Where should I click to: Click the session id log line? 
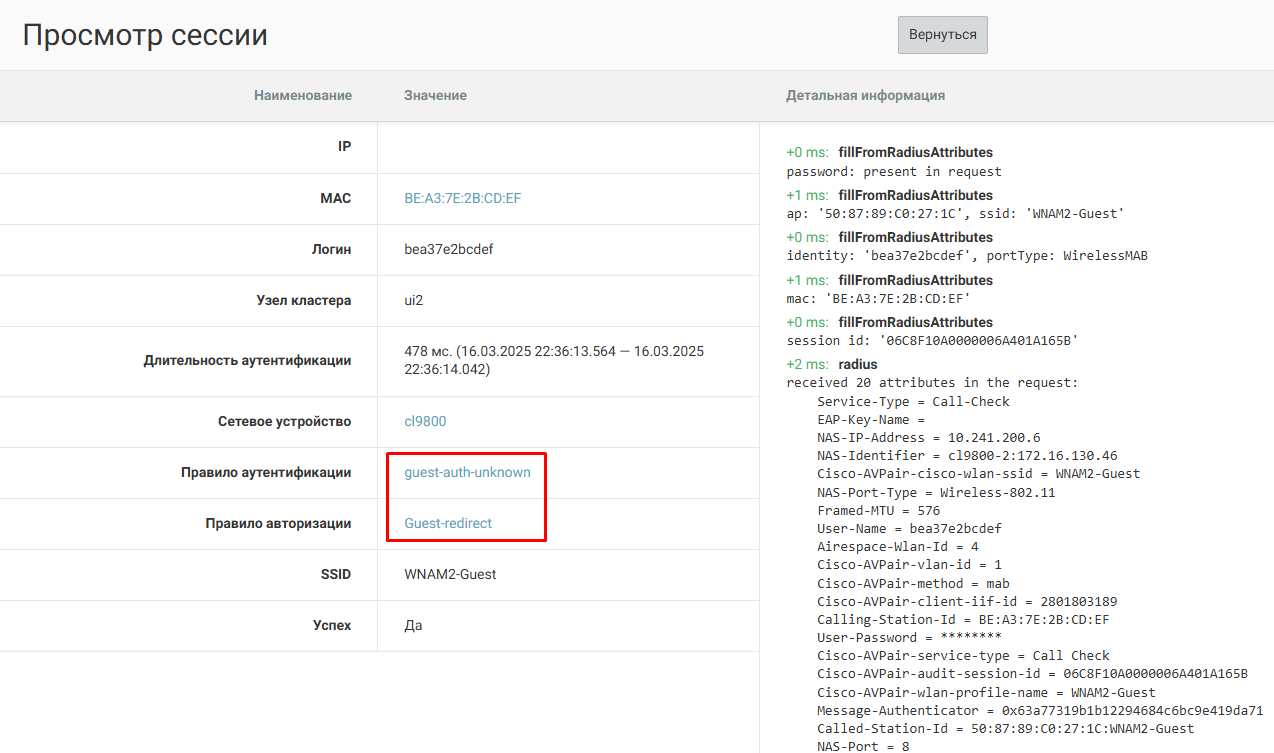pyautogui.click(x=931, y=340)
